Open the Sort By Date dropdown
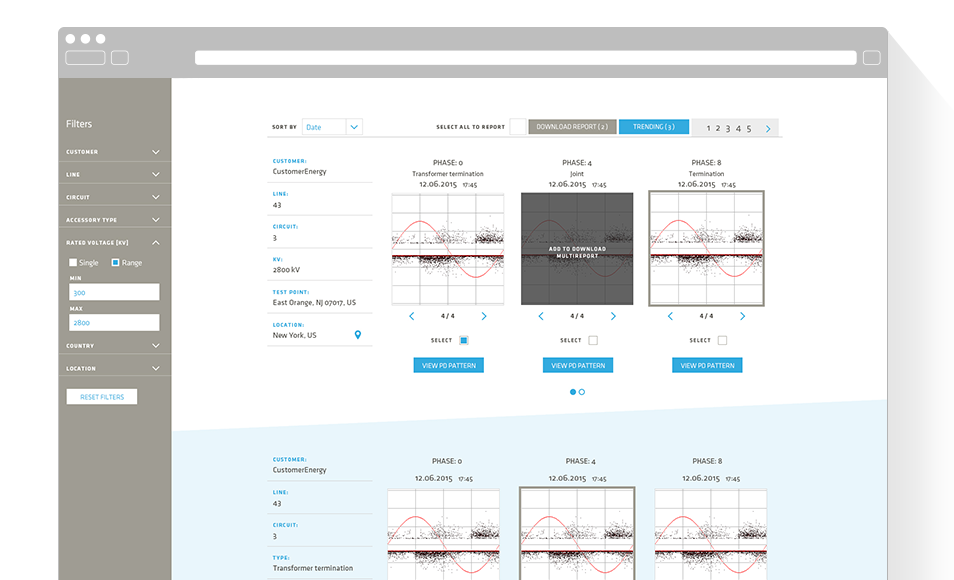The width and height of the screenshot is (954, 580). [x=332, y=127]
